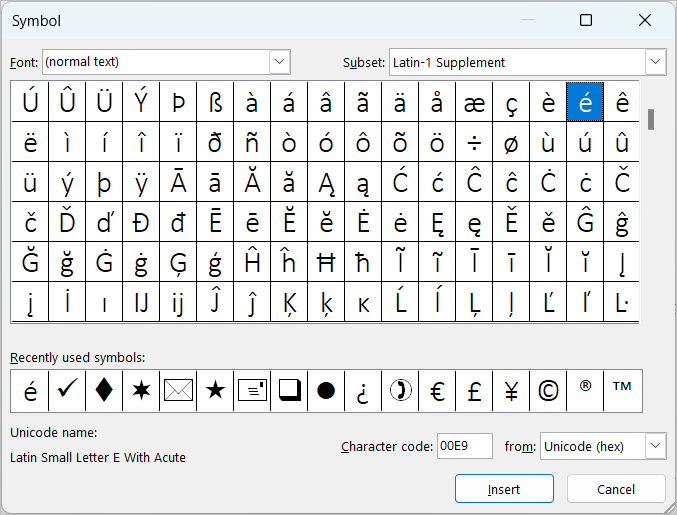
Task: Select the pound sign recent symbol
Action: pyautogui.click(x=474, y=391)
